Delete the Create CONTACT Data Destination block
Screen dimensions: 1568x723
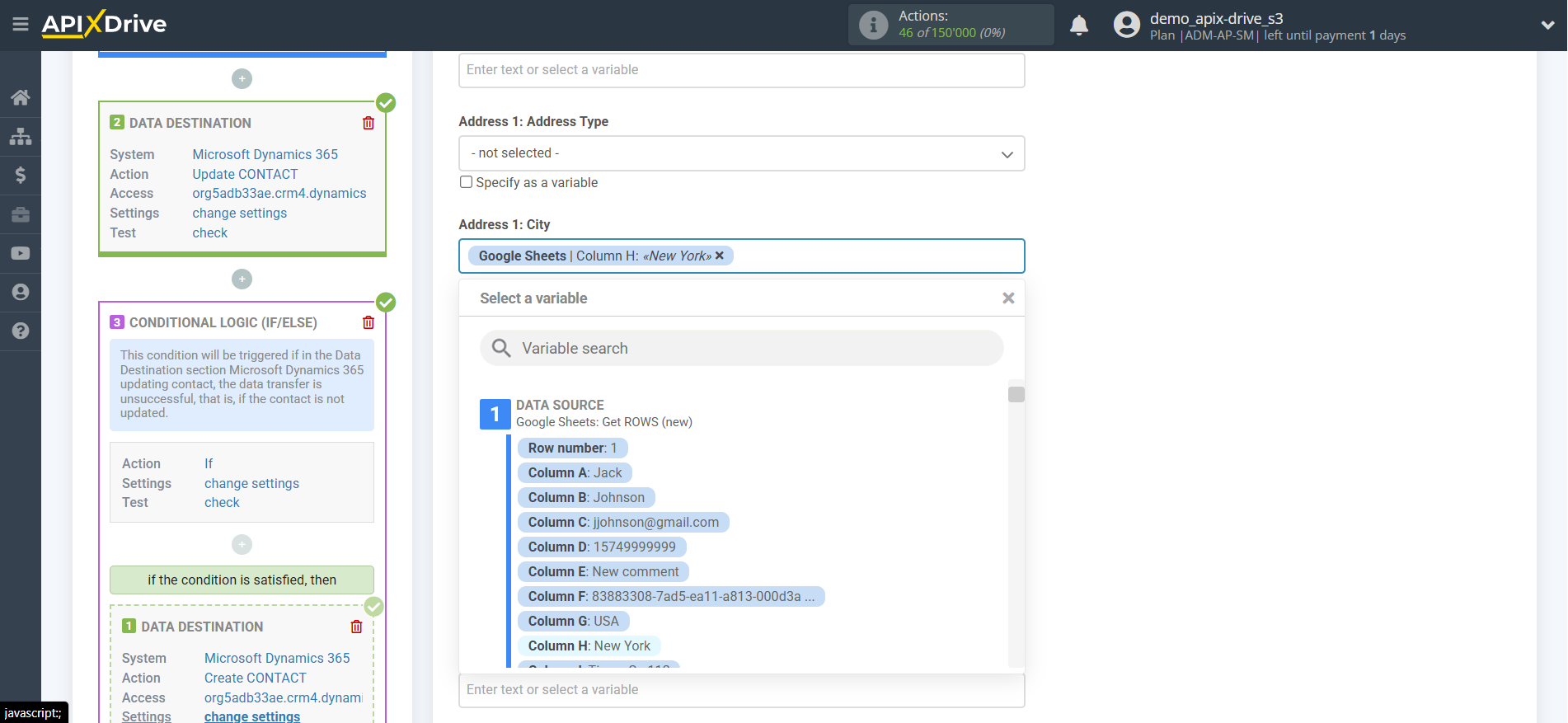click(x=356, y=627)
